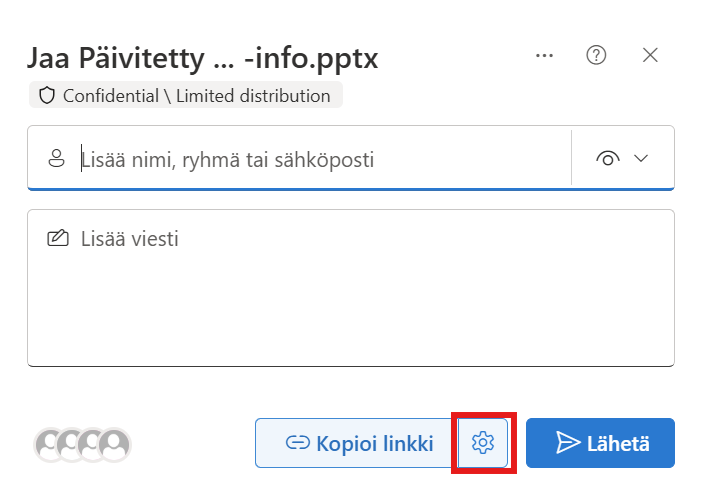Image resolution: width=705 pixels, height=487 pixels.
Task: Open link settings gear icon
Action: click(x=484, y=443)
